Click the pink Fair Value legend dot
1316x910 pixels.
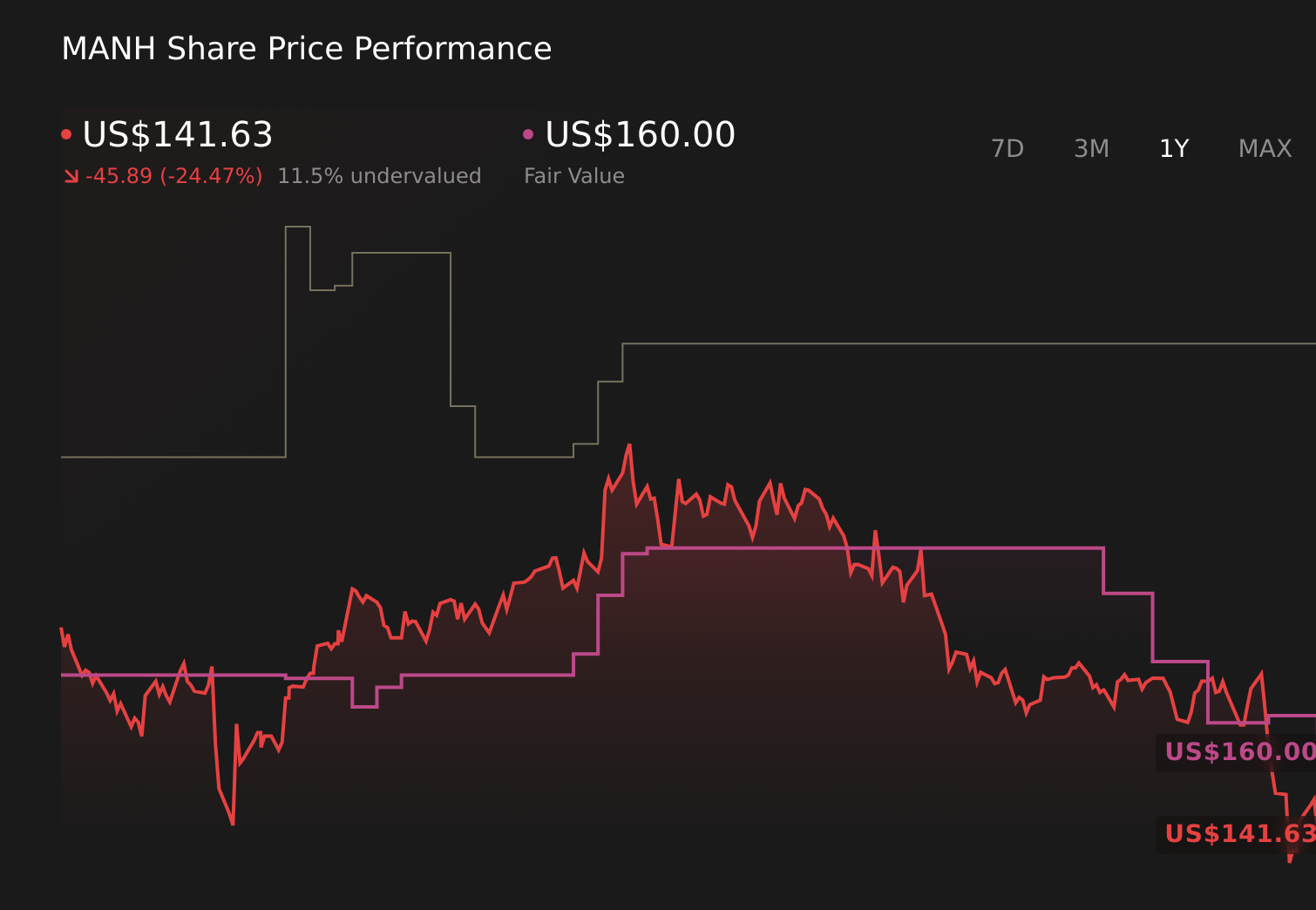pos(528,132)
